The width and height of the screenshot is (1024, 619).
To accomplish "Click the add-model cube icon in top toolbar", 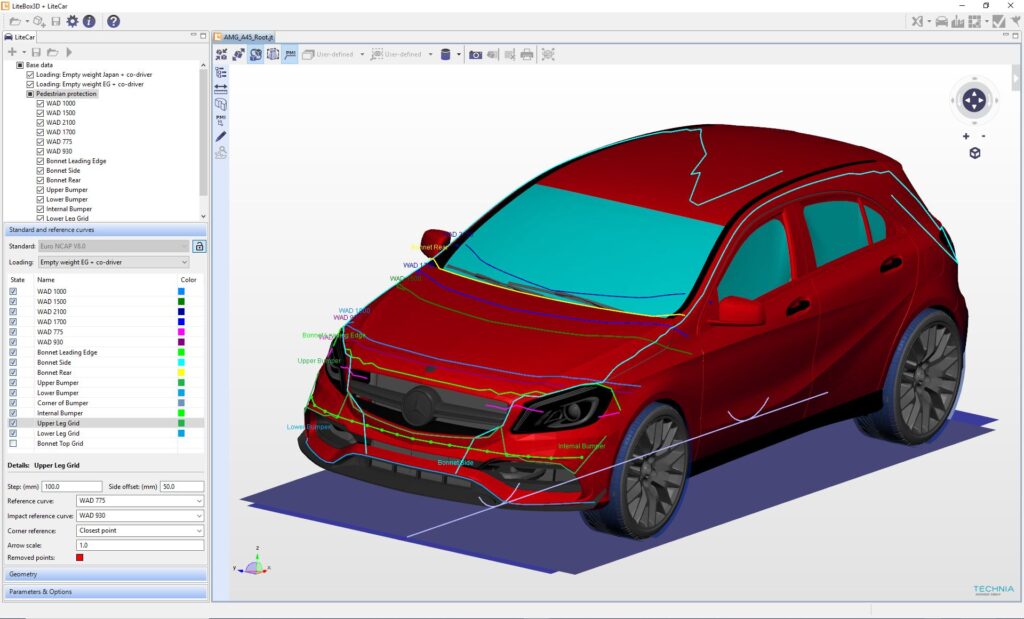I will [39, 22].
